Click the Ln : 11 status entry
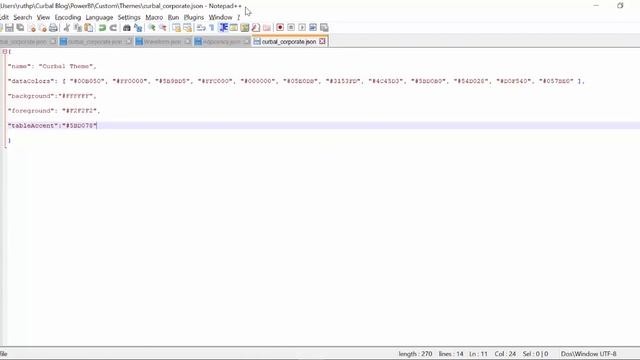The height and width of the screenshot is (360, 640). click(x=478, y=354)
